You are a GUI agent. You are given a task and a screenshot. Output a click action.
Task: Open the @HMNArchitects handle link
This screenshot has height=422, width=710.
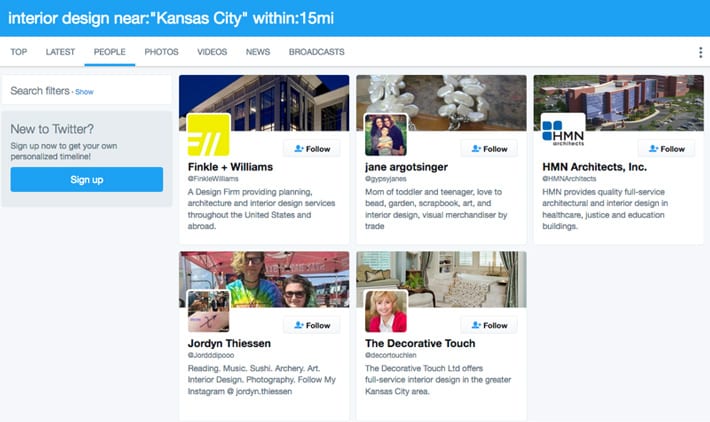tap(569, 179)
